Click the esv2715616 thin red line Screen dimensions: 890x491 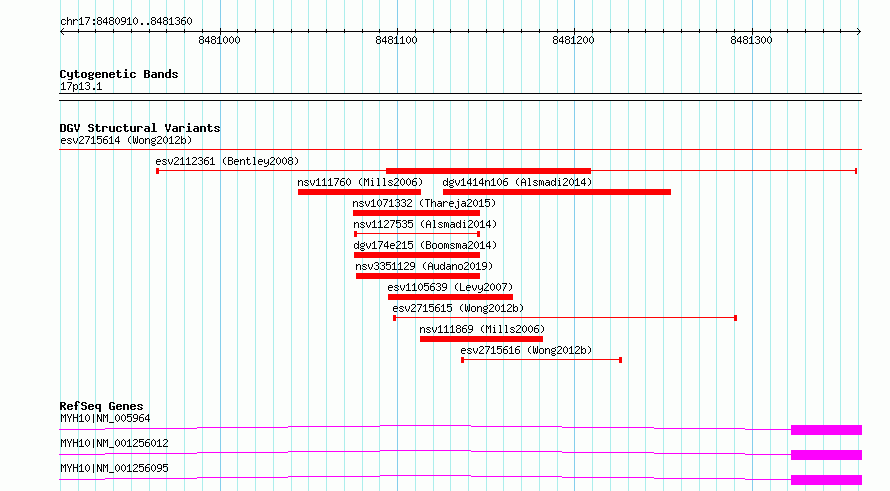541,360
